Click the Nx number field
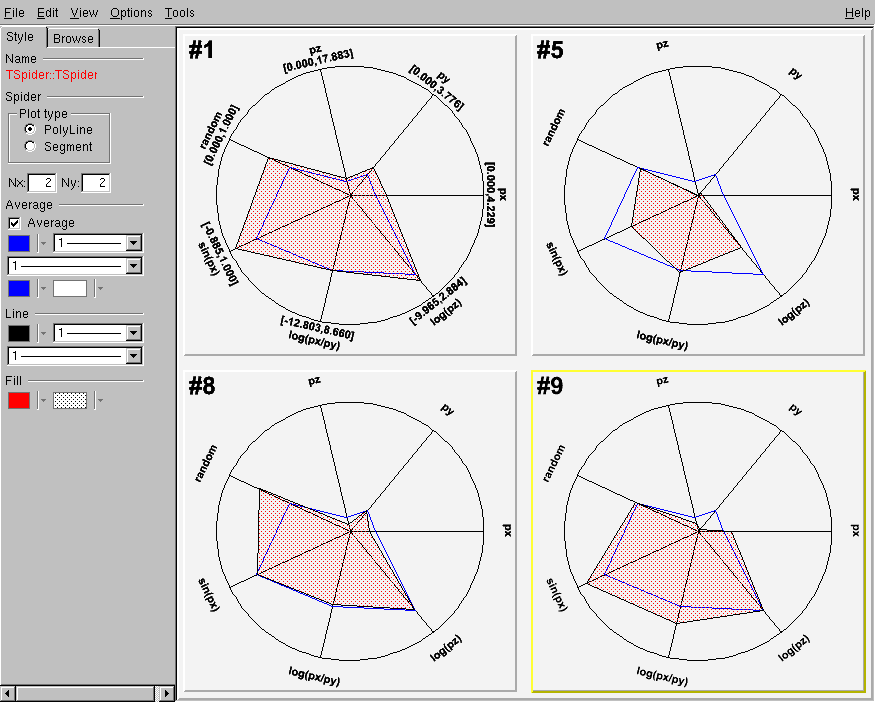The height and width of the screenshot is (702, 875). coord(42,182)
